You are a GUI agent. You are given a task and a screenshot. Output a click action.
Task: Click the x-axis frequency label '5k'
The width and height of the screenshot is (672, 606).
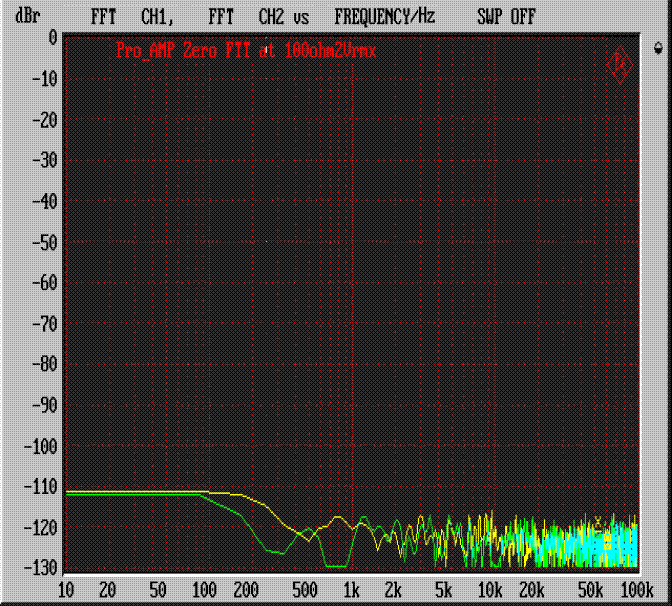point(444,590)
